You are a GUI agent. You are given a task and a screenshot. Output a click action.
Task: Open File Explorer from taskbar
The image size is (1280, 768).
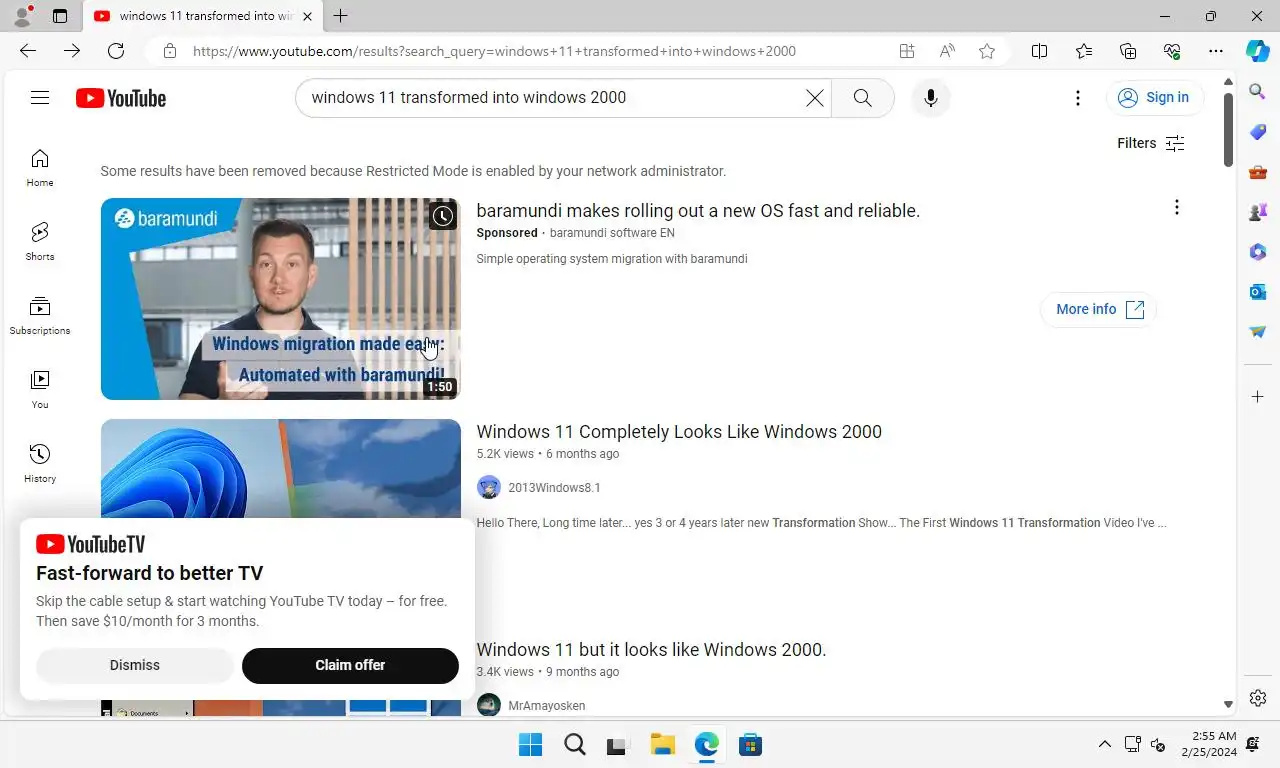click(662, 744)
